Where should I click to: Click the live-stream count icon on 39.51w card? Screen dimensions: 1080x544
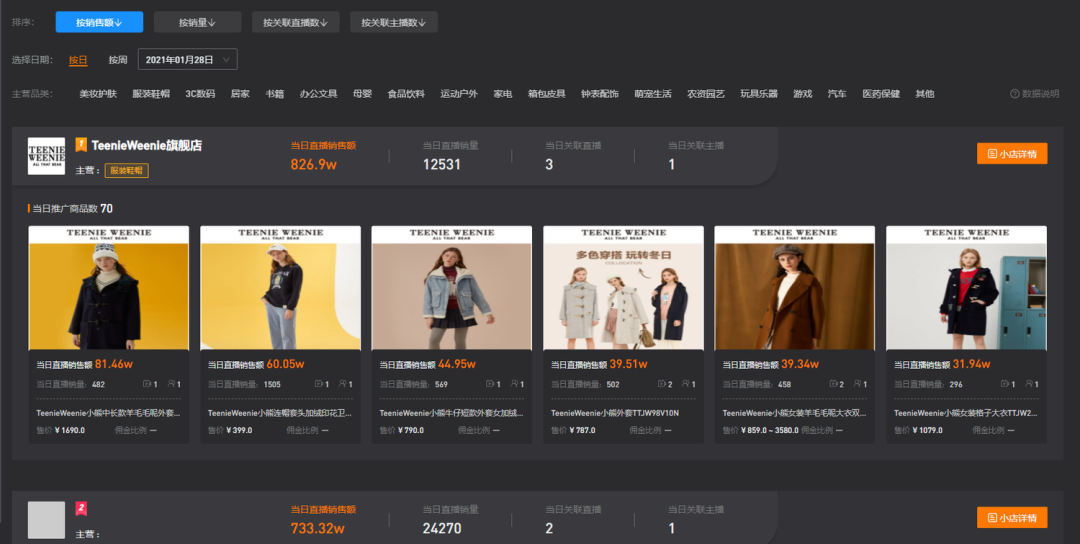pyautogui.click(x=662, y=384)
